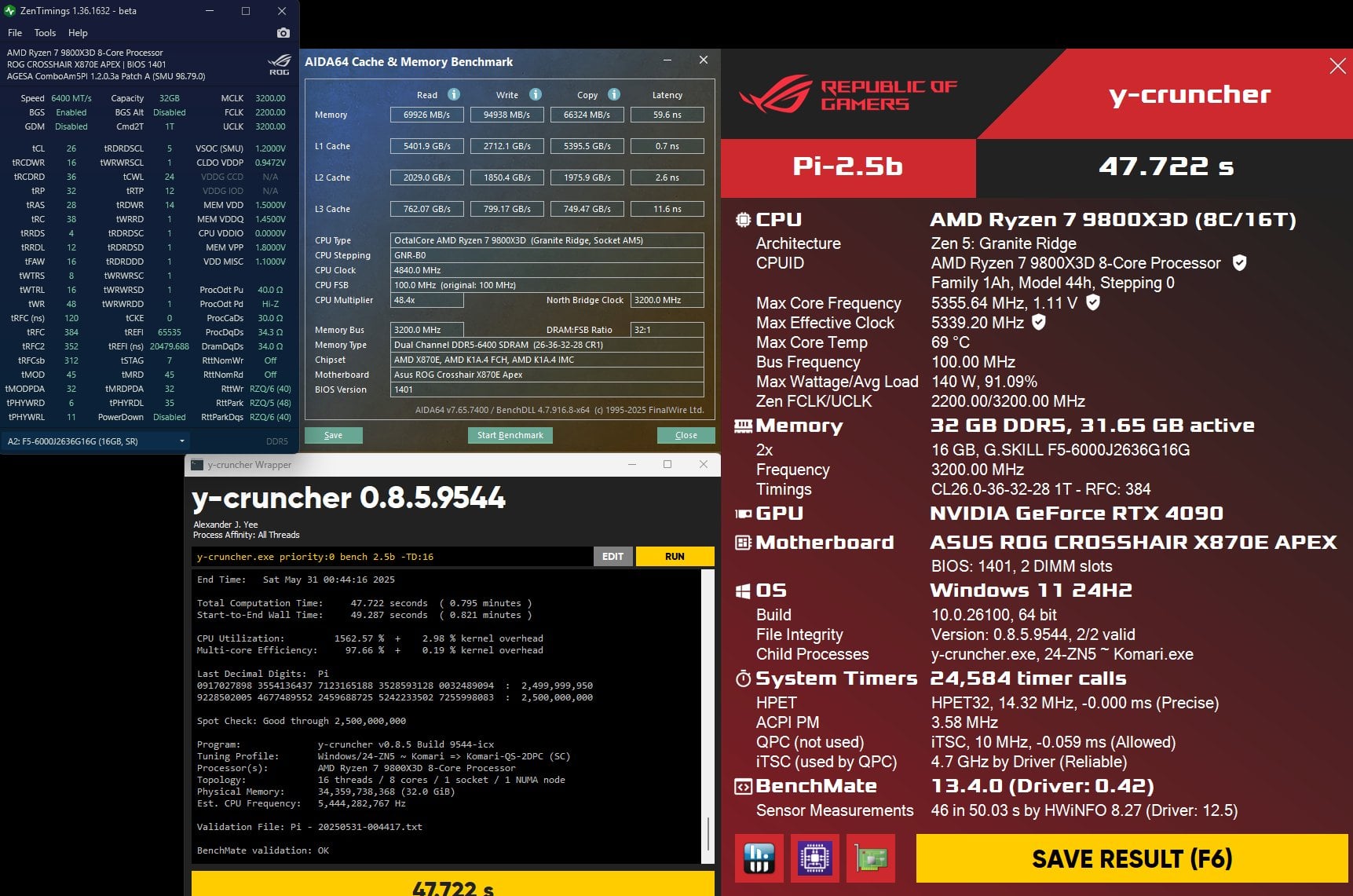The height and width of the screenshot is (896, 1353).
Task: Click the BIOS Version field 1401 in AIDA64
Action: [547, 389]
